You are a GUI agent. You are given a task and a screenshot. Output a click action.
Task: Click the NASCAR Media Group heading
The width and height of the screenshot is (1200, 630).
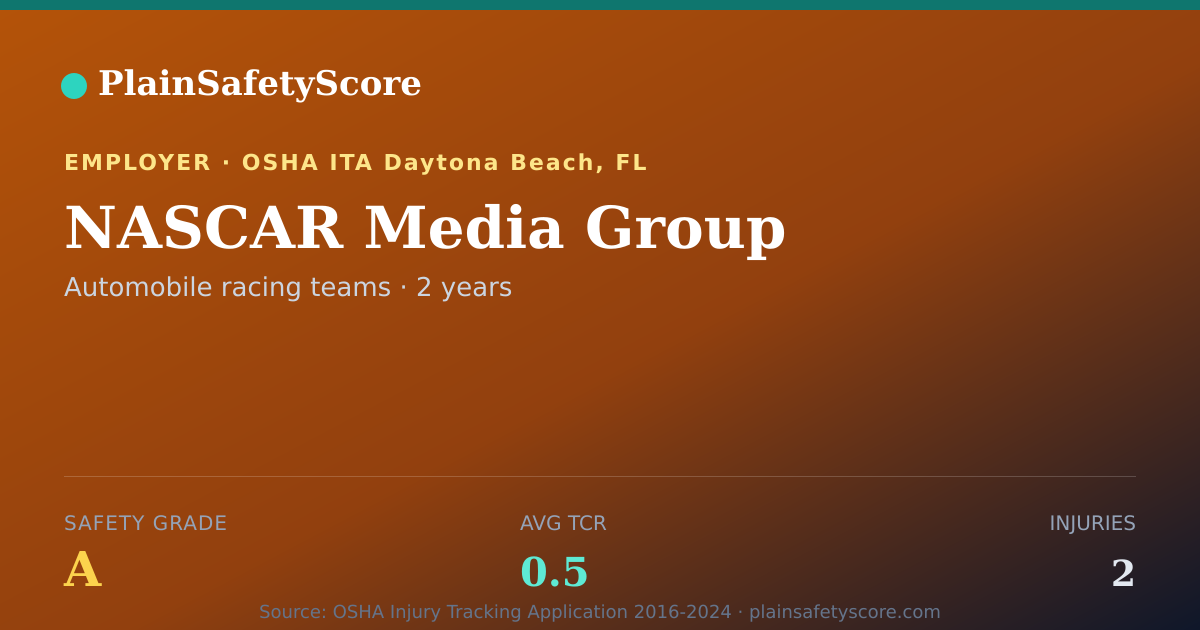[425, 229]
